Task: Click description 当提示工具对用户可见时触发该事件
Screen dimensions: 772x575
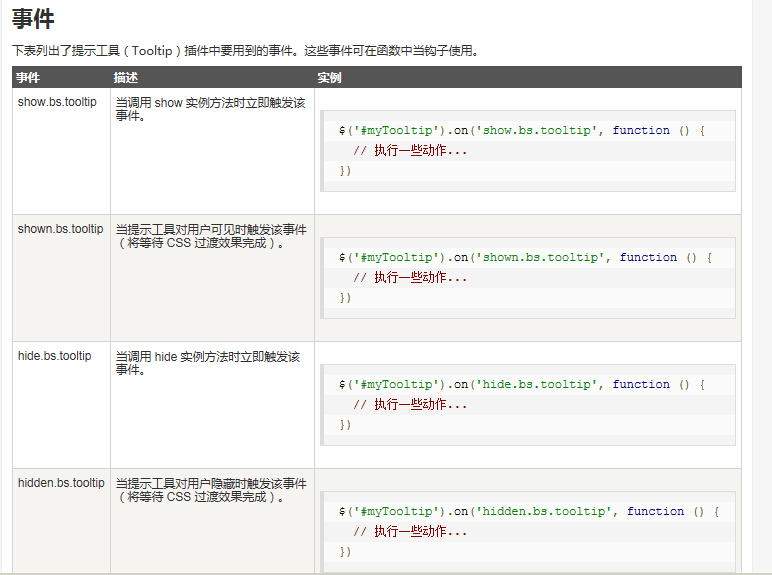Action: pos(211,236)
